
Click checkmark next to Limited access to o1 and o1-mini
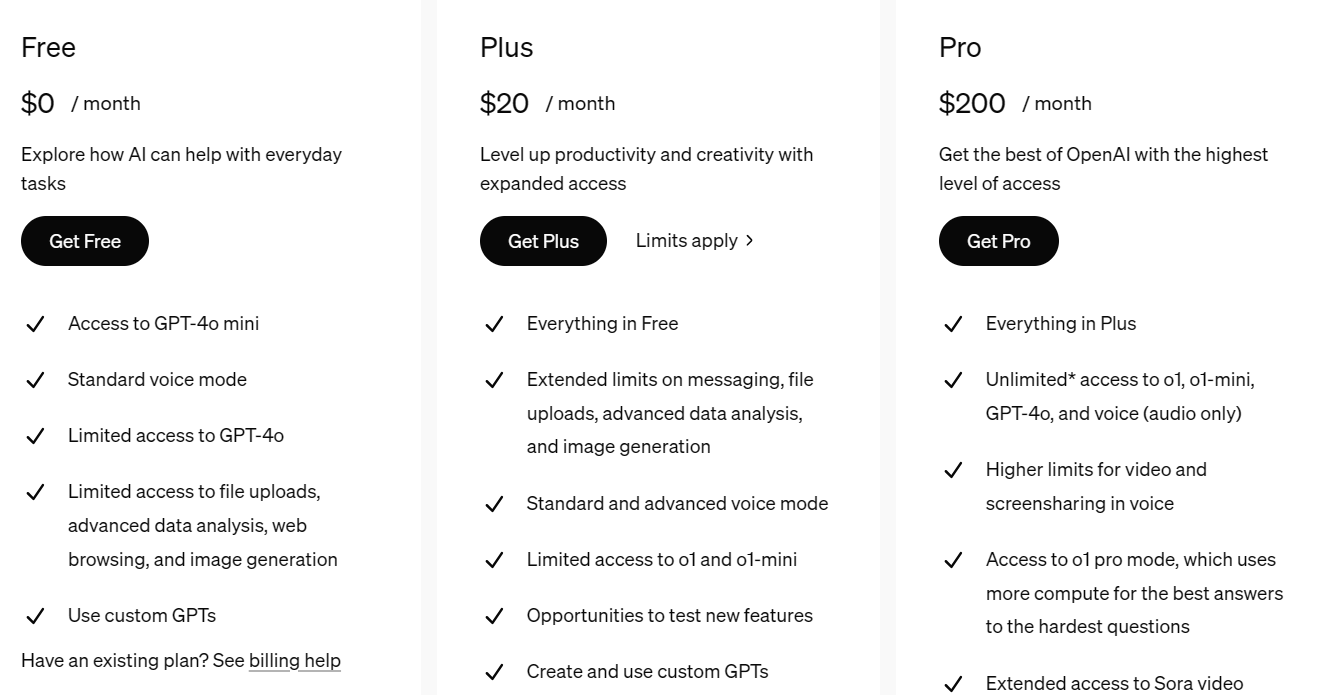pyautogui.click(x=494, y=560)
